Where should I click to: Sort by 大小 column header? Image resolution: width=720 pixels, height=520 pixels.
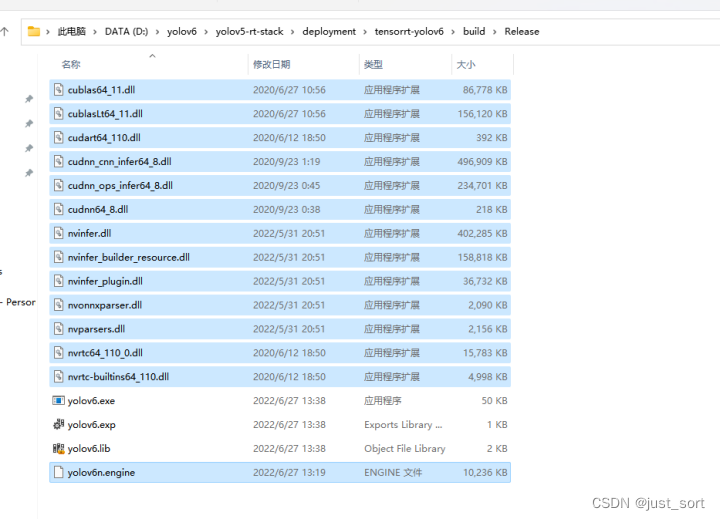pos(466,64)
